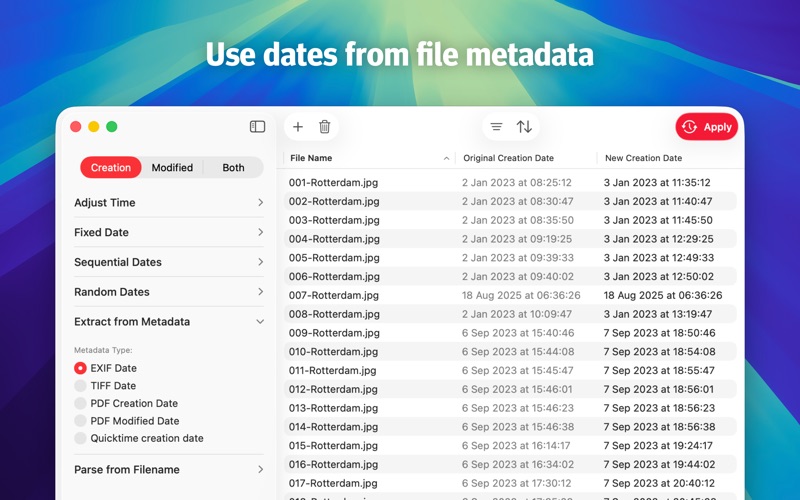Select EXIF Date metadata type

point(106,368)
